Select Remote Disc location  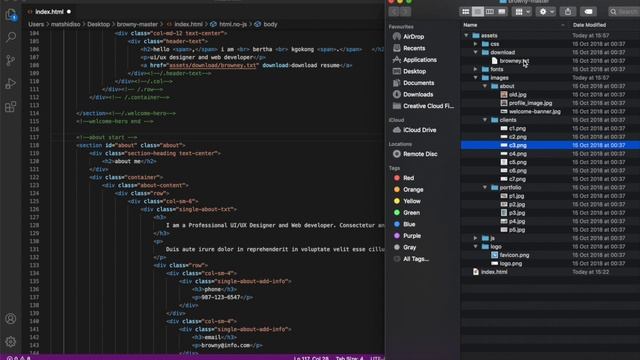(x=420, y=154)
